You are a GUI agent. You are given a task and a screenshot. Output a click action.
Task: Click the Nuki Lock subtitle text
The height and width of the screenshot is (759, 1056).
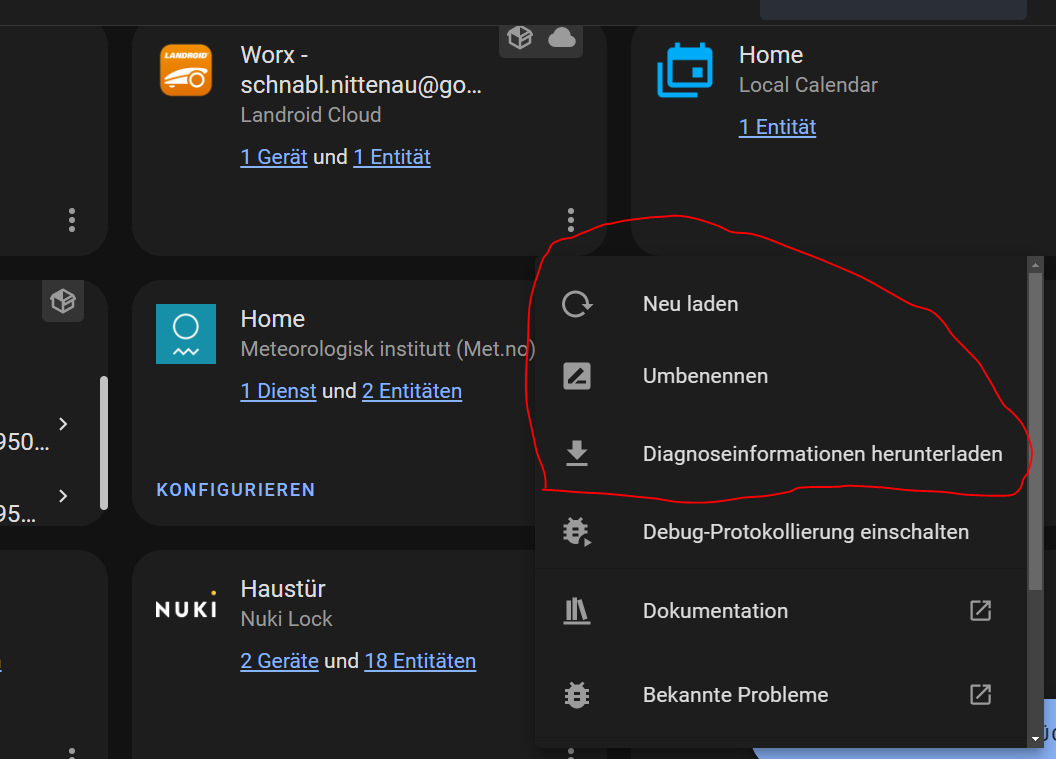pos(286,619)
